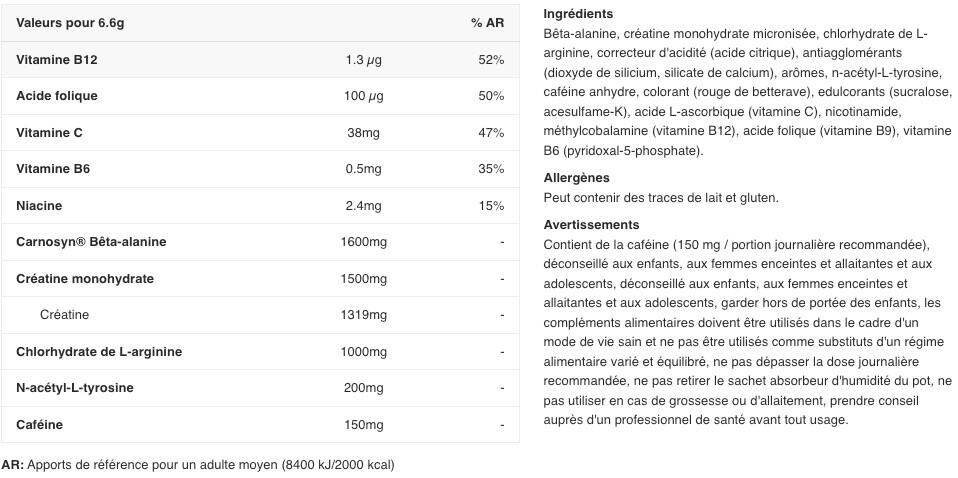Click the Valeurs pour 6.6g header
The width and height of the screenshot is (958, 478).
(x=56, y=23)
